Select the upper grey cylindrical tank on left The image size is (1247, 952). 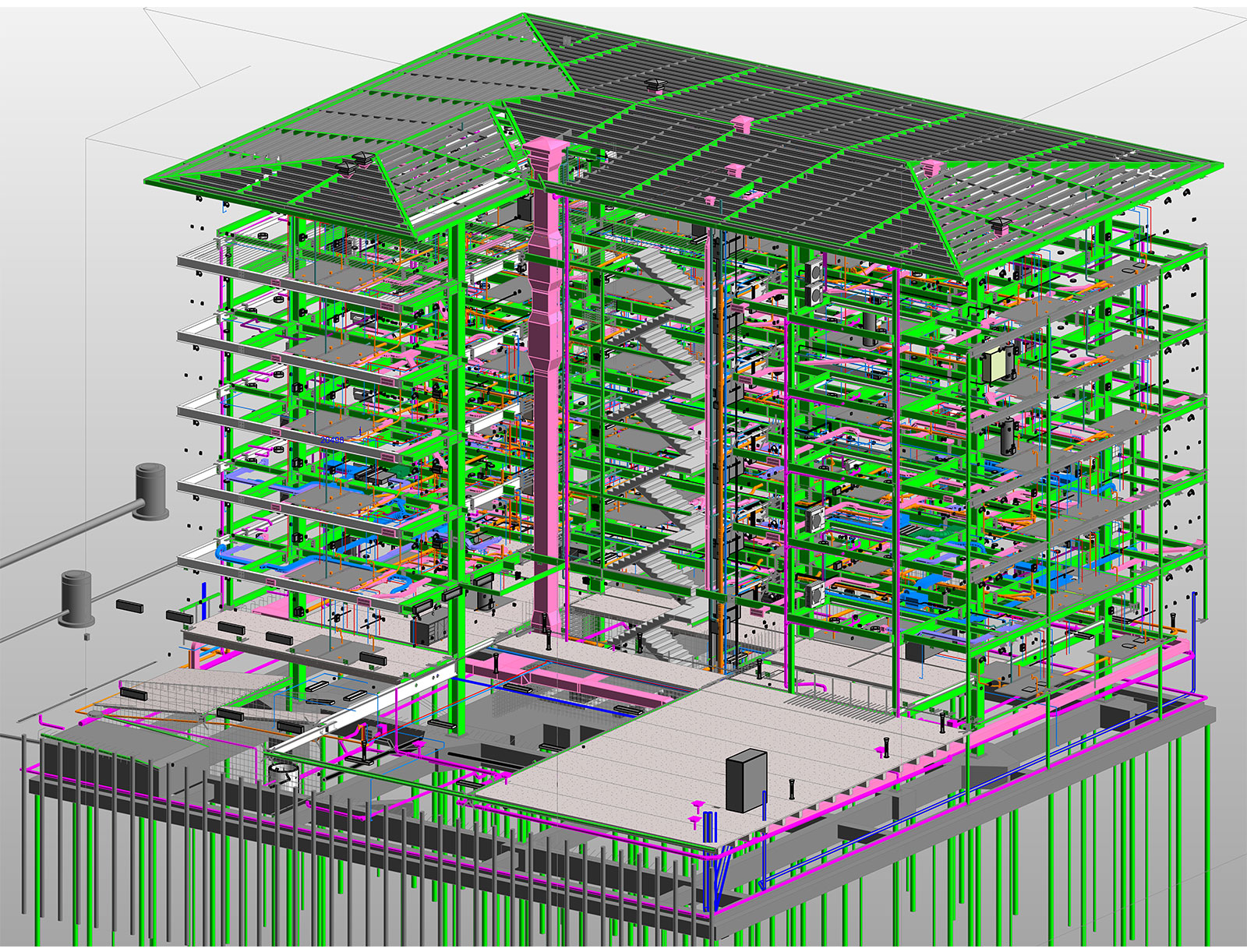click(150, 491)
